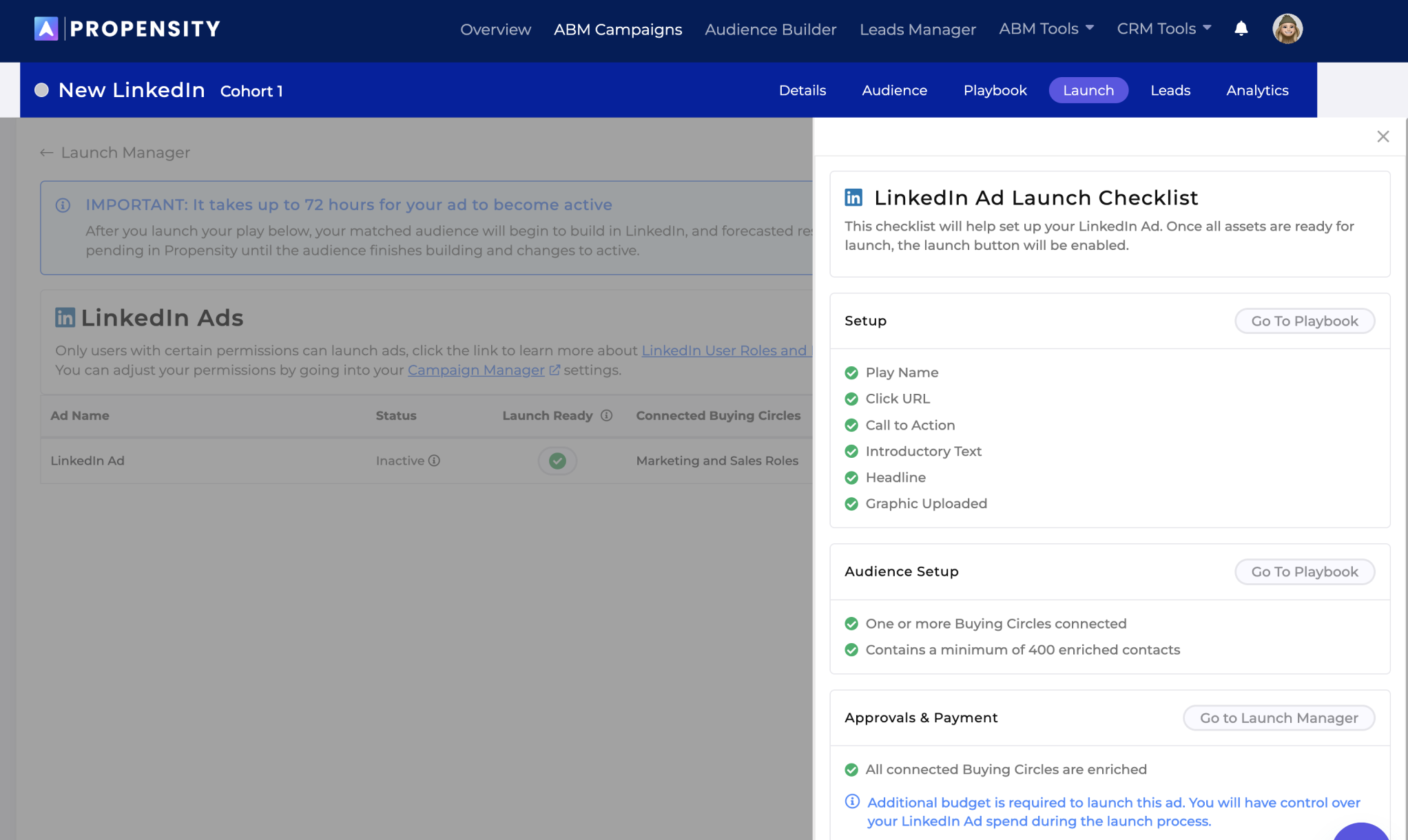
Task: Click the green check beside Introductory Text
Action: click(x=851, y=451)
